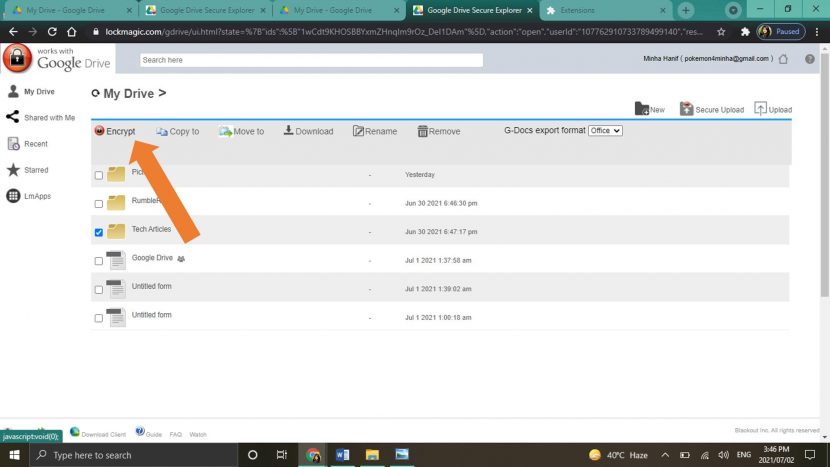830x467 pixels.
Task: Open File Explorer from the taskbar
Action: click(x=372, y=455)
